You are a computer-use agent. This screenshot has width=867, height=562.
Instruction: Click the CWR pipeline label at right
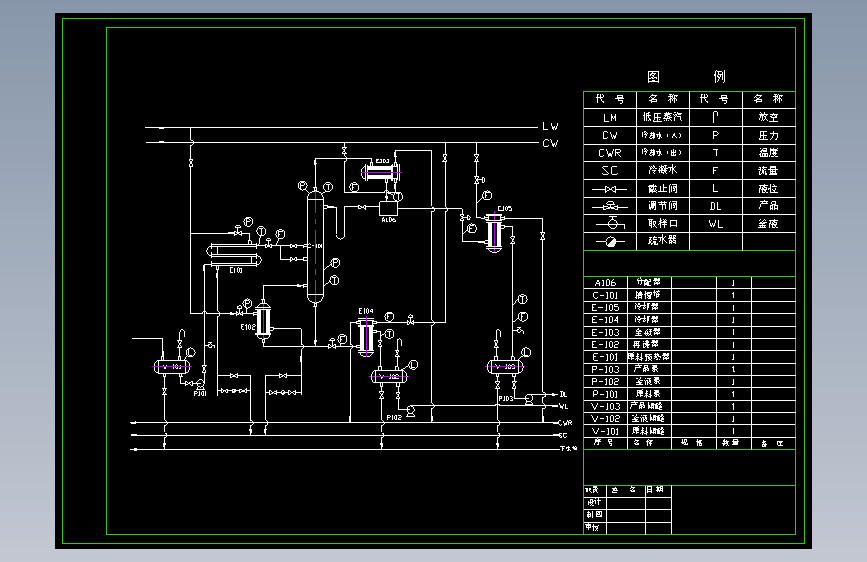(565, 423)
